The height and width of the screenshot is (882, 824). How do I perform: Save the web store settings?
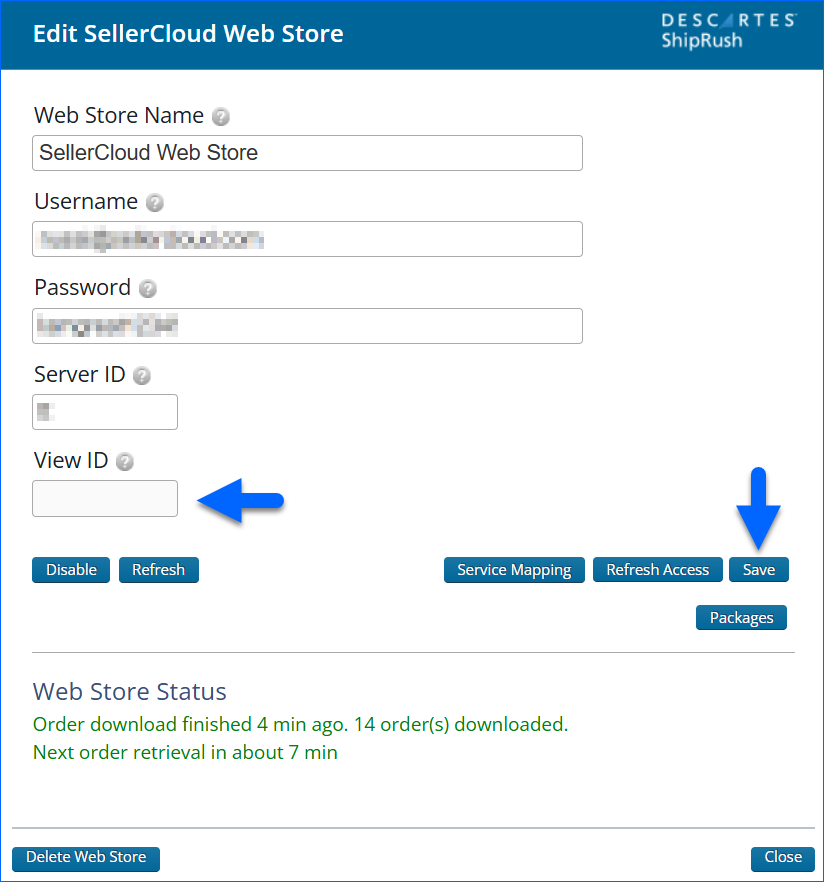pyautogui.click(x=758, y=570)
